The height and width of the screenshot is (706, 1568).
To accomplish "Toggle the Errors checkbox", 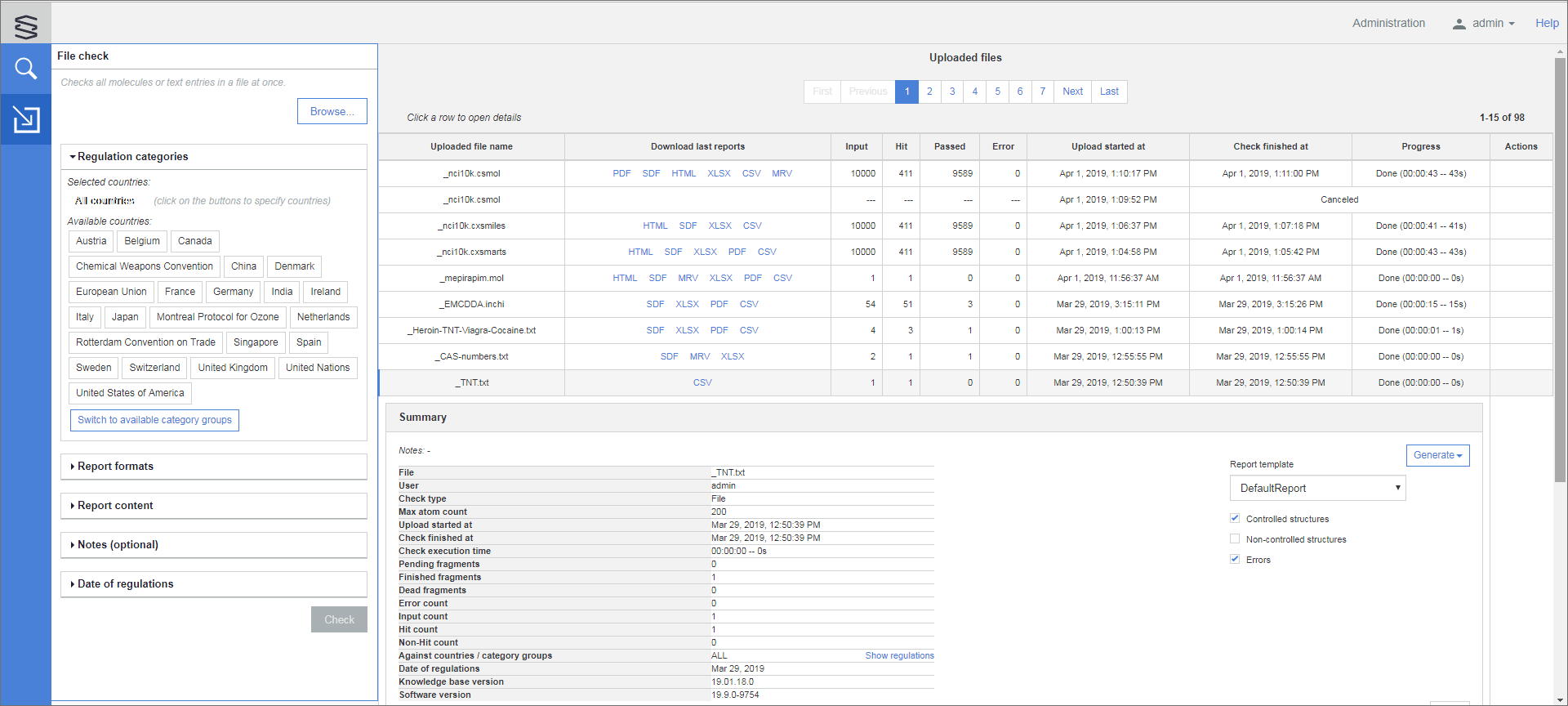I will coord(1235,560).
